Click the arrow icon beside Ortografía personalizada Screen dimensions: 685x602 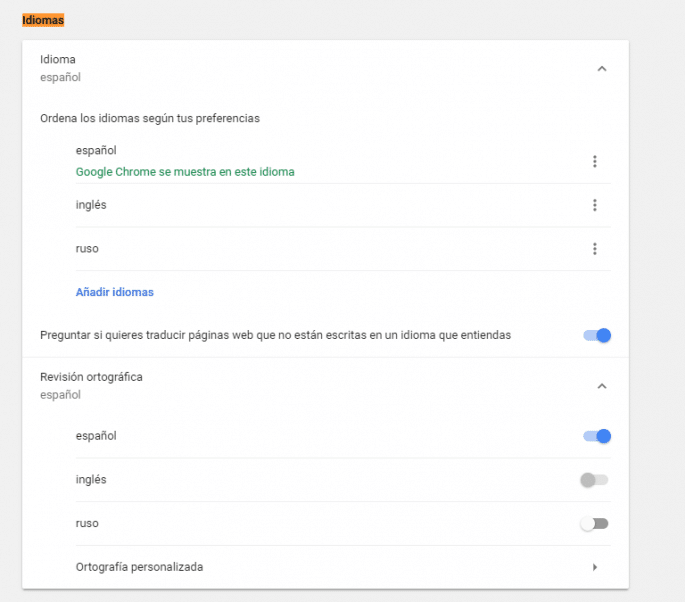[595, 567]
